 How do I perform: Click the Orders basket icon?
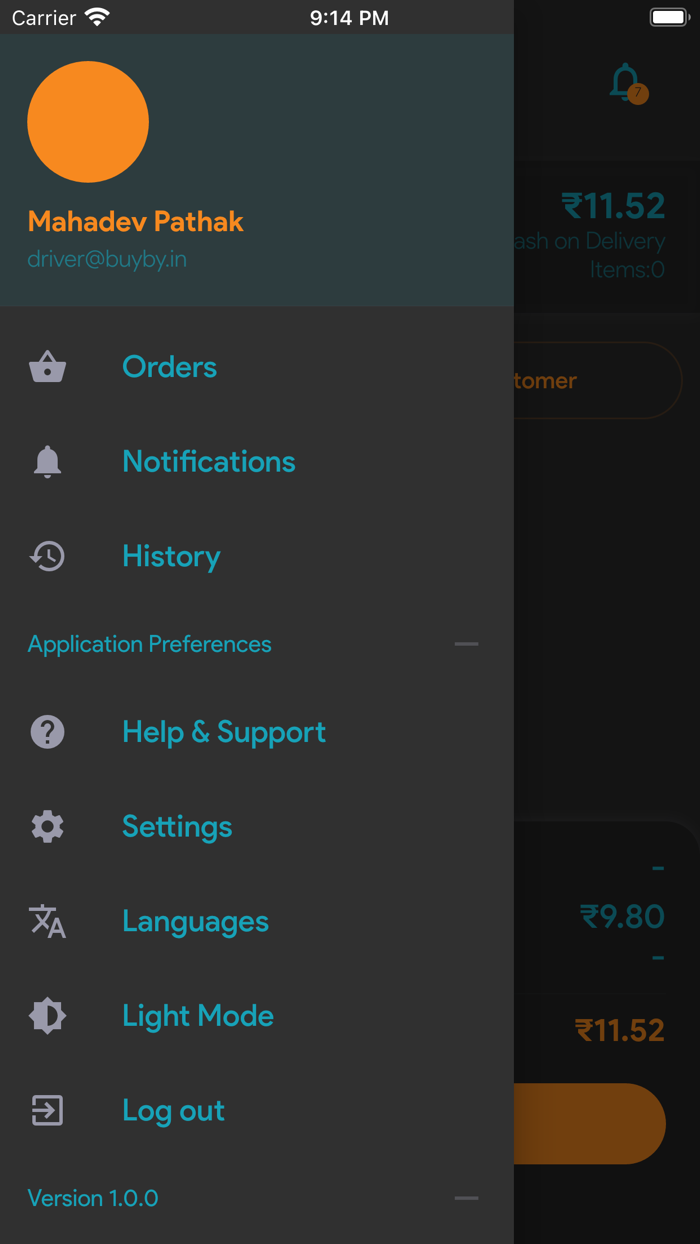point(47,367)
